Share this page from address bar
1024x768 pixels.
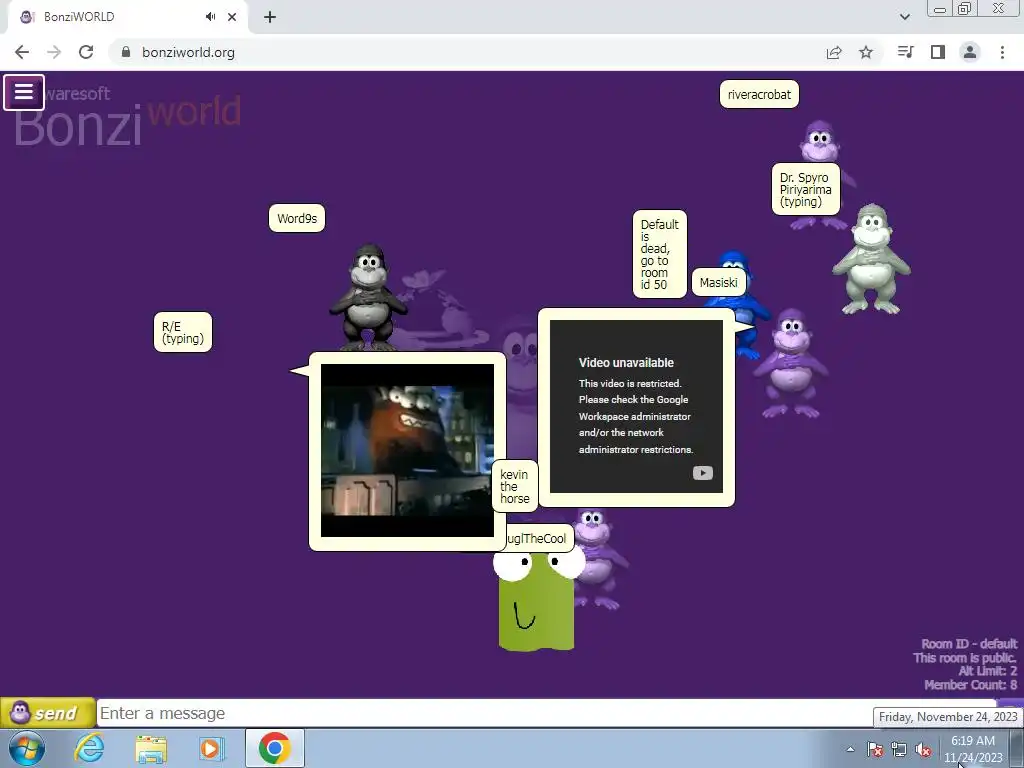point(834,52)
